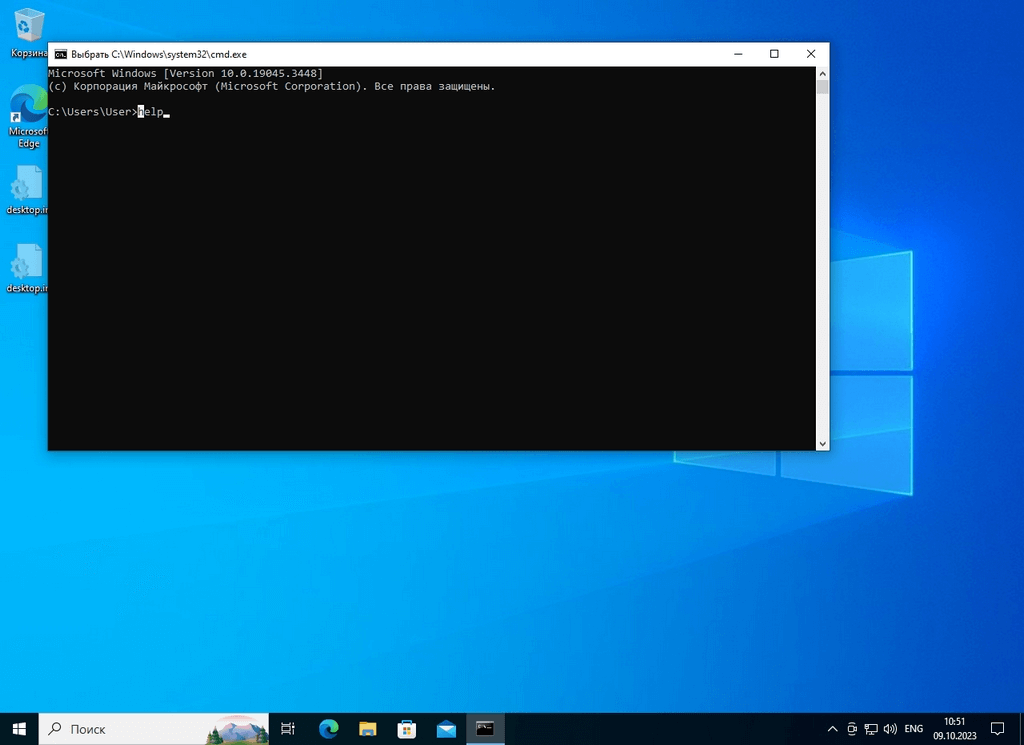Open the Meet Now tray icon
The height and width of the screenshot is (745, 1024).
tap(852, 729)
